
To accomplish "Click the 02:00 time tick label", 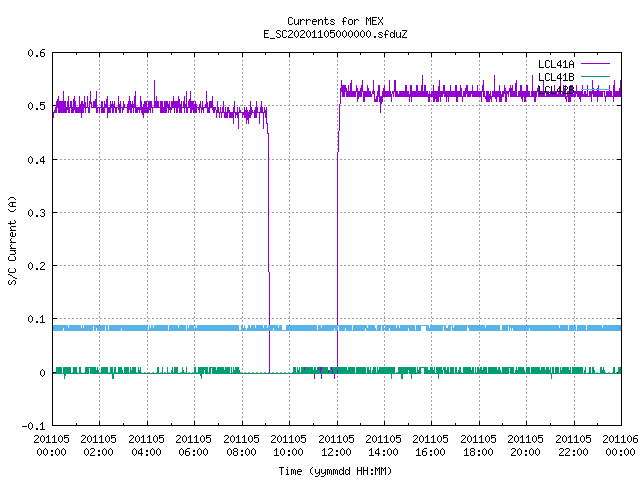I will (x=98, y=452).
